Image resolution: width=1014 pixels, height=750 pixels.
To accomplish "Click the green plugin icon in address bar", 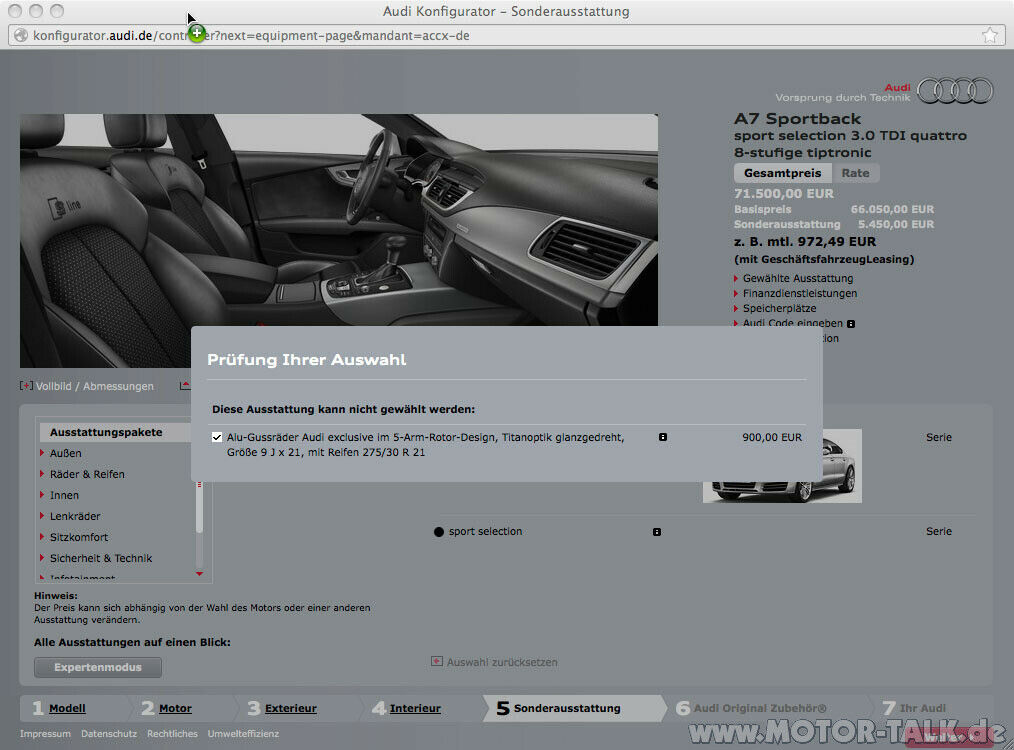I will [x=196, y=34].
